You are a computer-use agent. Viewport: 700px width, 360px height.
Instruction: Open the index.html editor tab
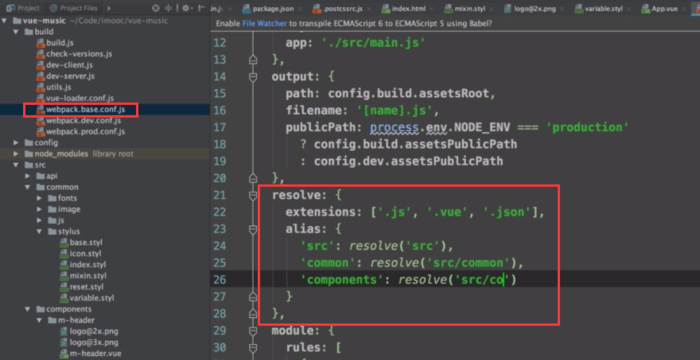(404, 9)
